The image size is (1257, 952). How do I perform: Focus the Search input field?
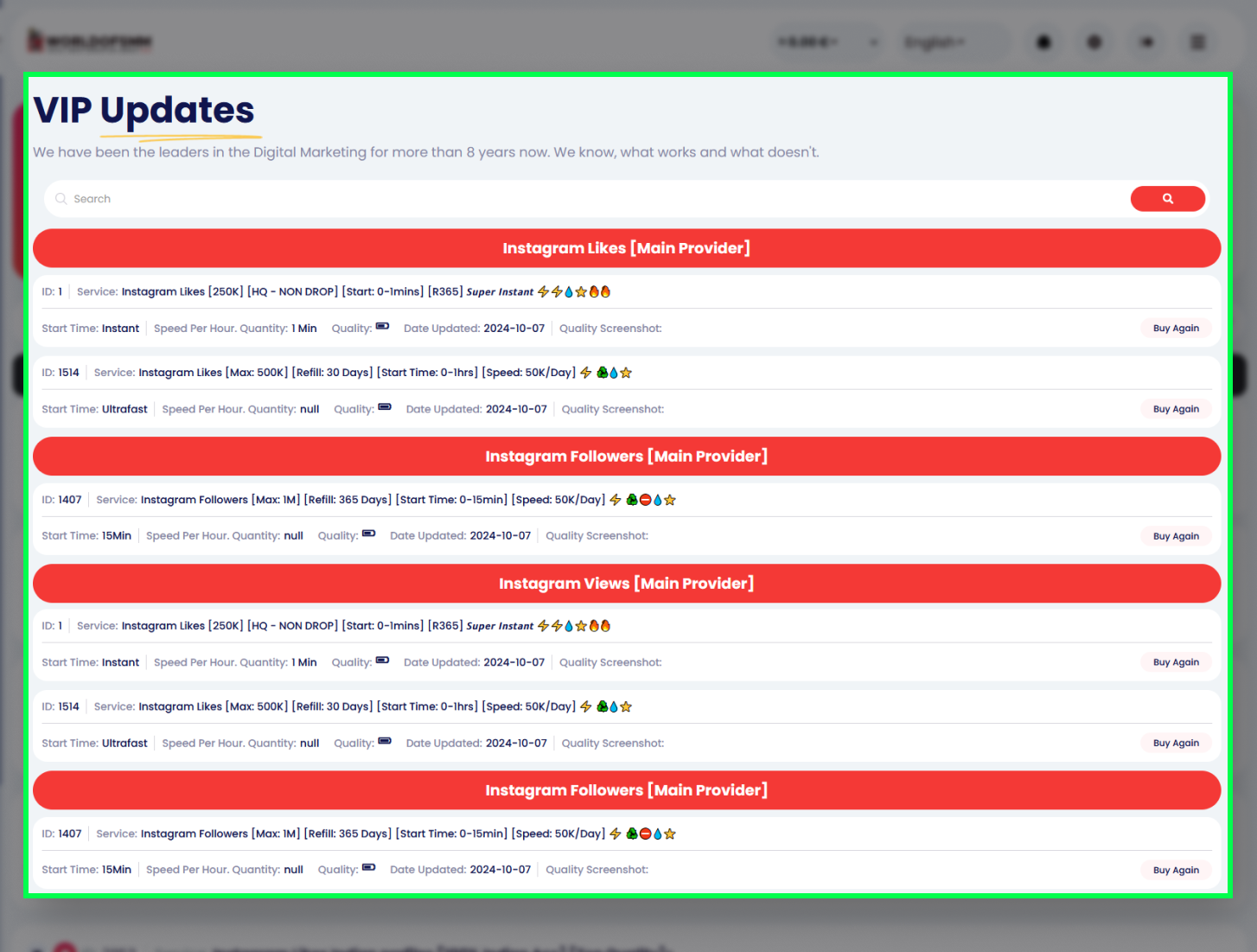click(588, 199)
